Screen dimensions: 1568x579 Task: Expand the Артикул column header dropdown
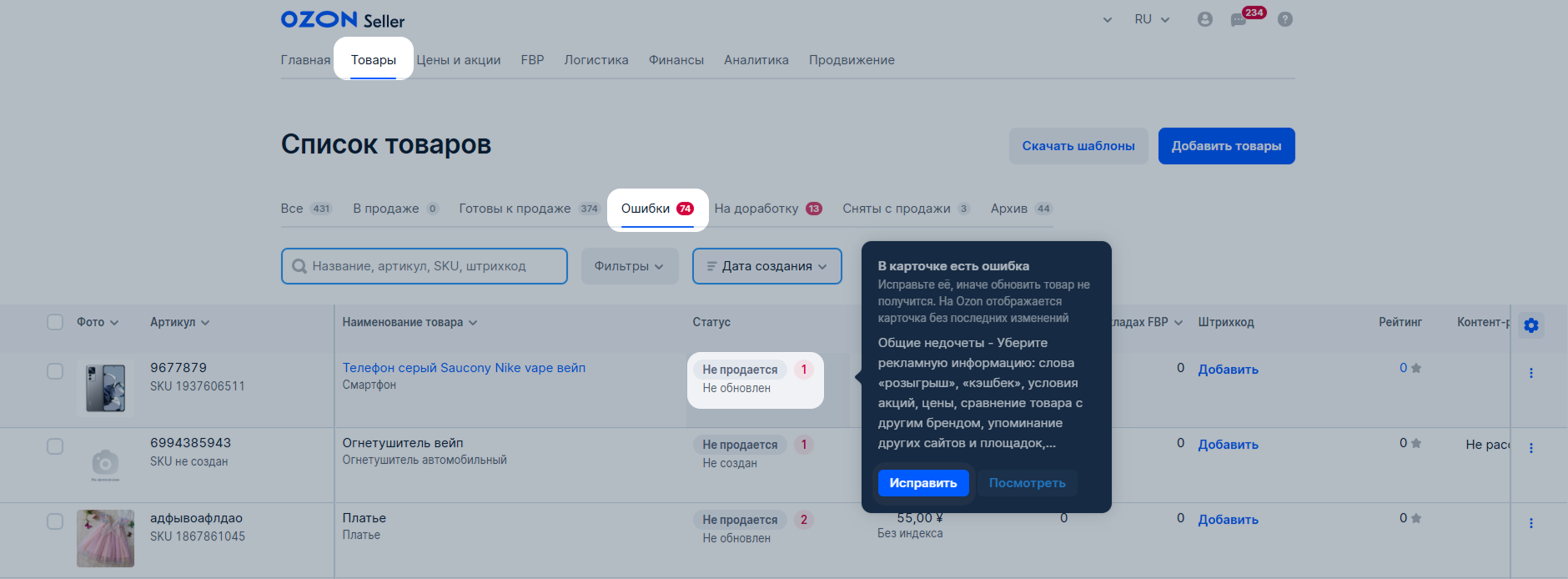coord(205,323)
